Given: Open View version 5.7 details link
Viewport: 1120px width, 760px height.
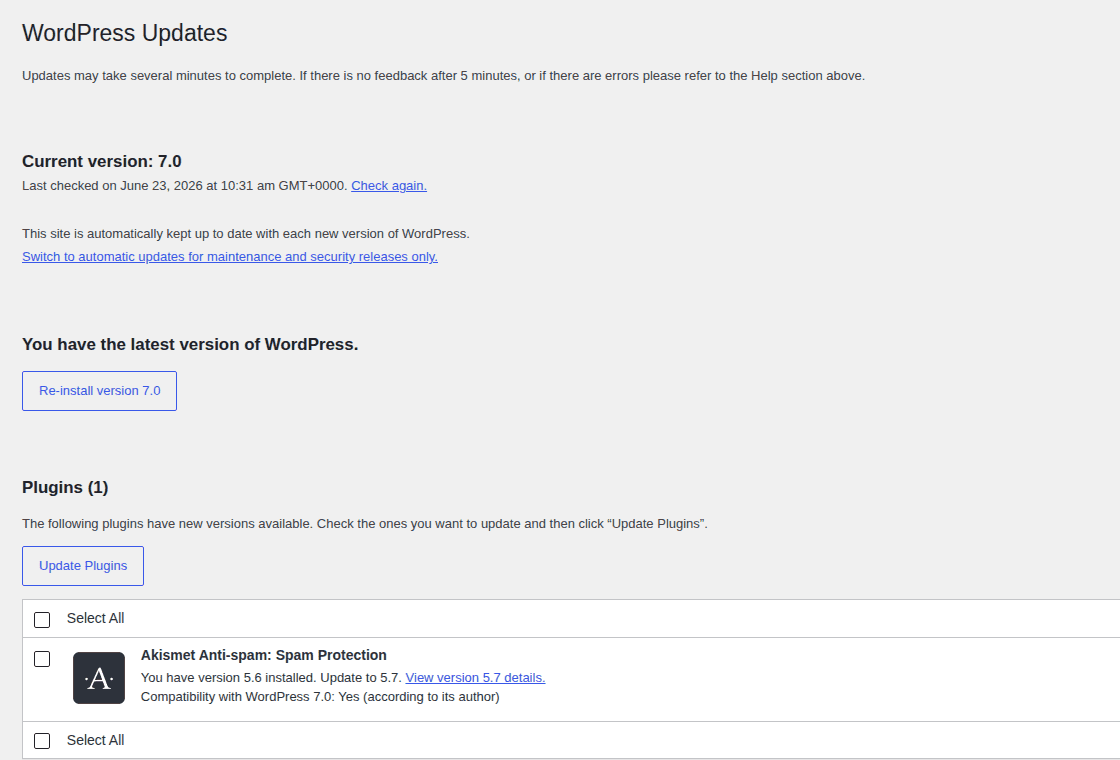Looking at the screenshot, I should pos(475,678).
